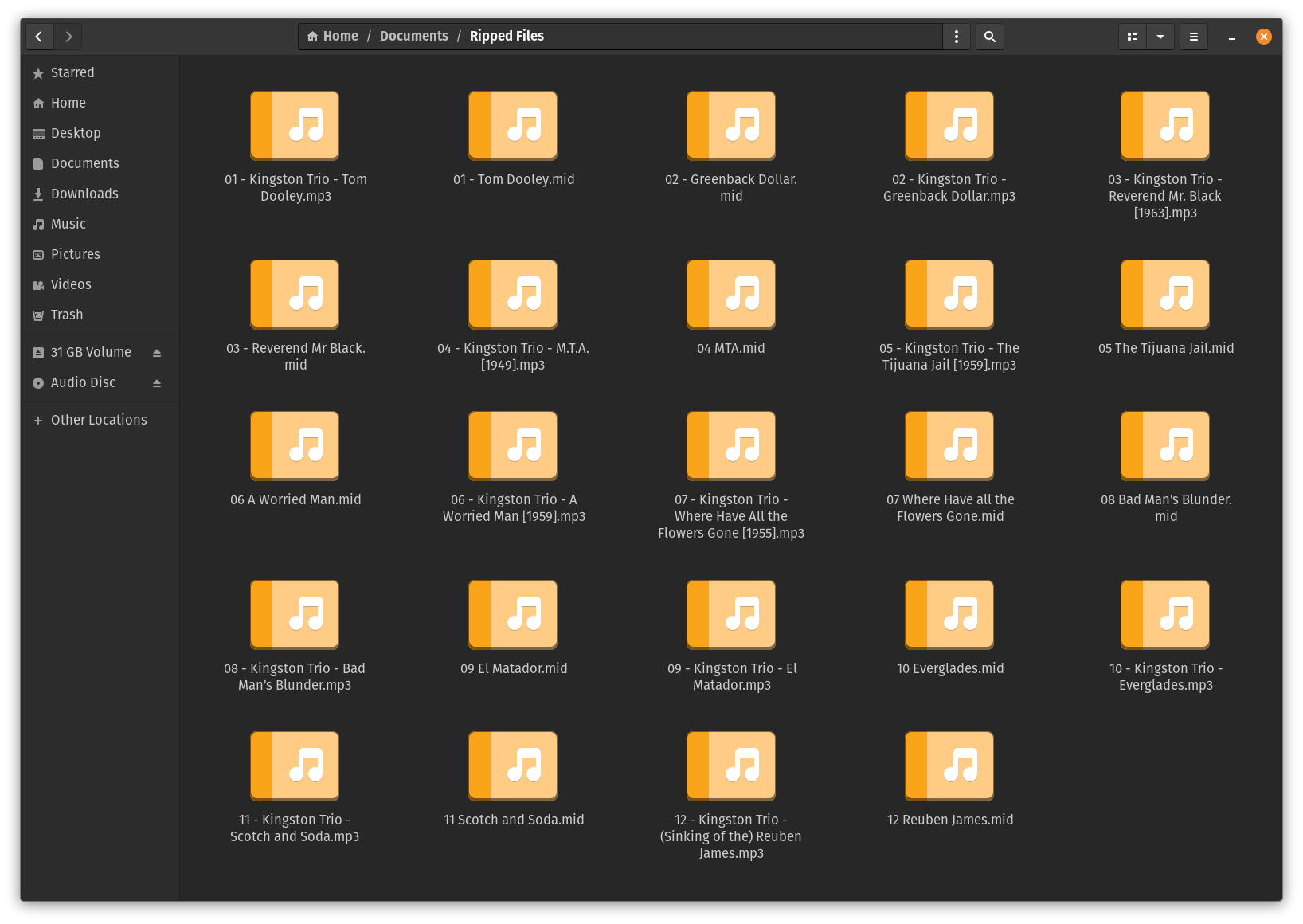Click Documents breadcrumb in path bar
The image size is (1303, 924).
point(414,36)
